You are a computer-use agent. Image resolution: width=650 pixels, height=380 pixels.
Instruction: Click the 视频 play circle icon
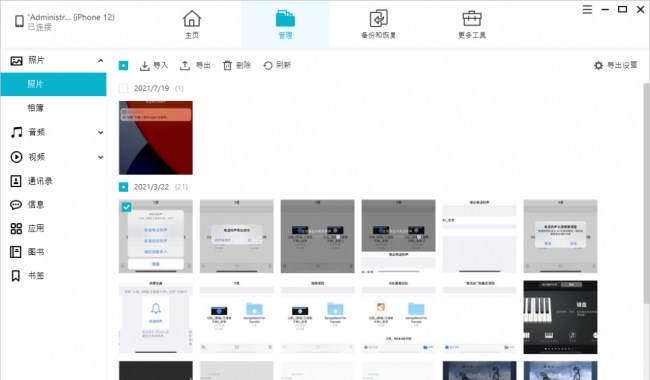click(x=16, y=157)
